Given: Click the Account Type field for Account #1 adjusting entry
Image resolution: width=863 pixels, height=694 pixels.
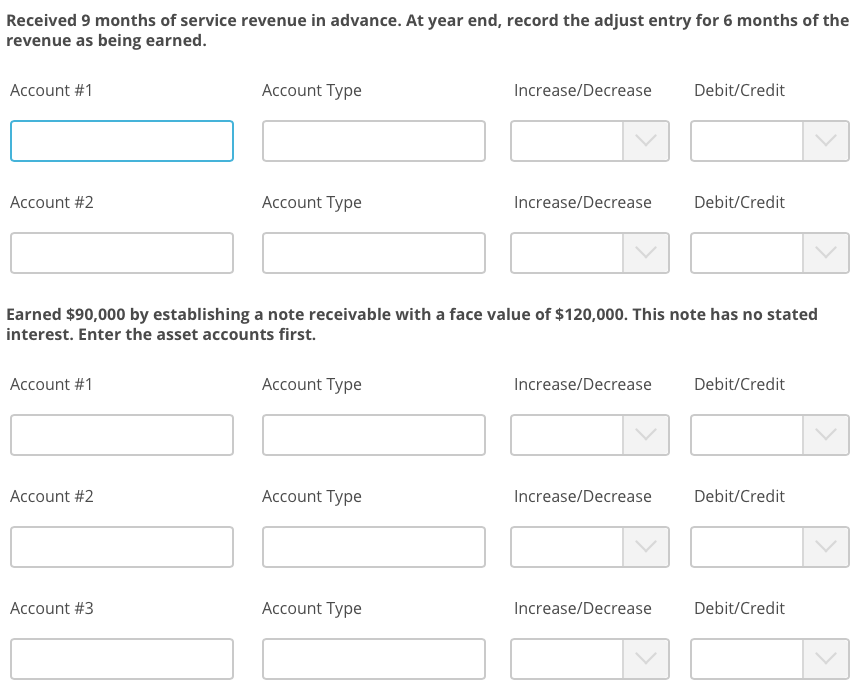Looking at the screenshot, I should pos(373,141).
